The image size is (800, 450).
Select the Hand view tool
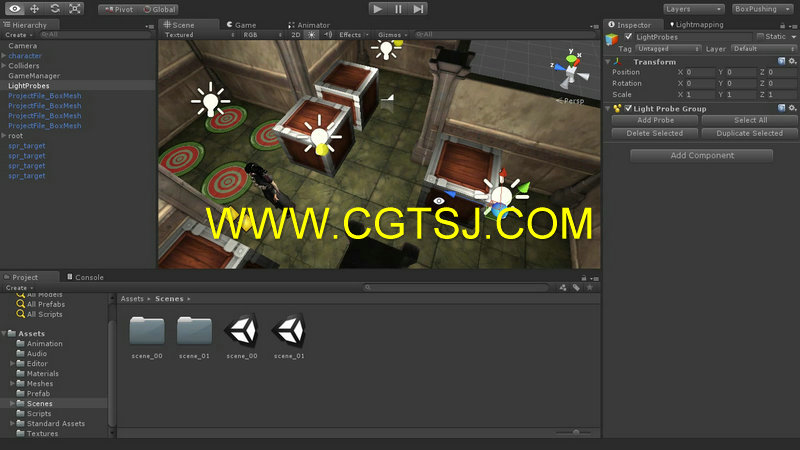pos(15,9)
